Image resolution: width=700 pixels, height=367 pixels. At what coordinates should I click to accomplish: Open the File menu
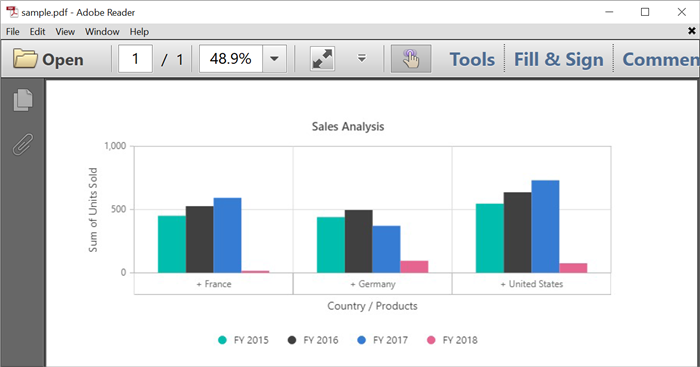(12, 32)
